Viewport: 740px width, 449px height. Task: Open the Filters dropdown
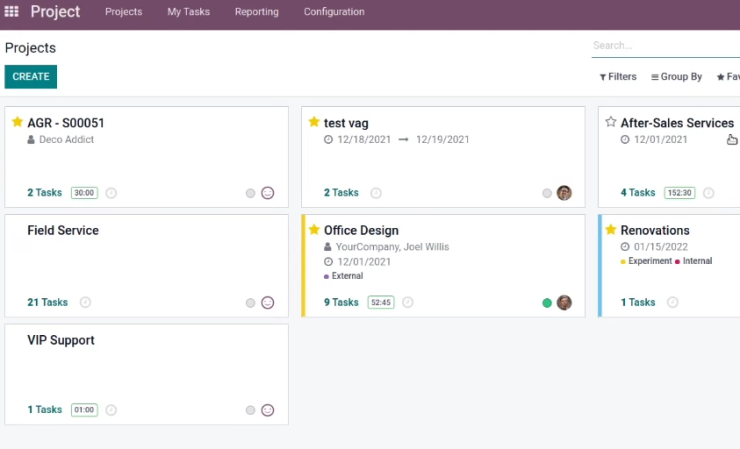click(x=618, y=76)
